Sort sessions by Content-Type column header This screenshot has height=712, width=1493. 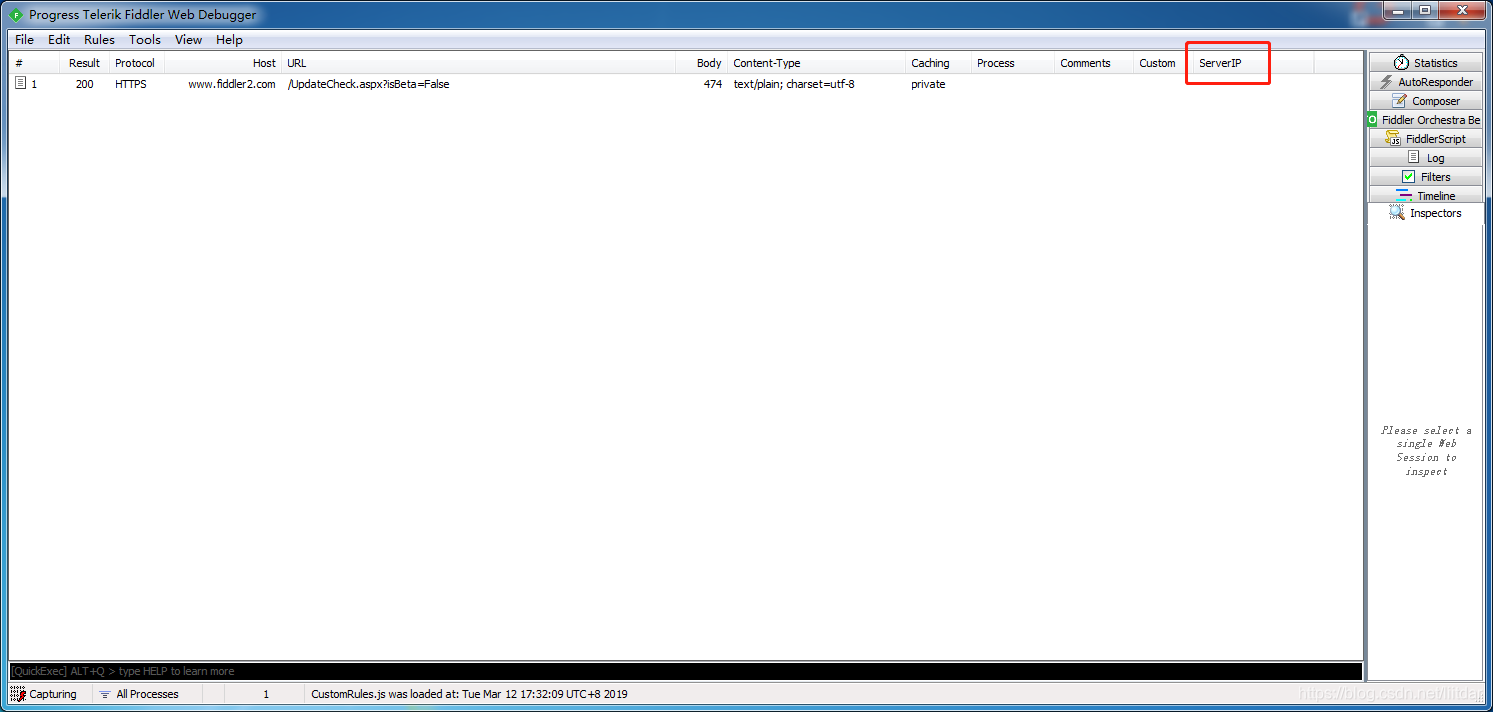(816, 63)
